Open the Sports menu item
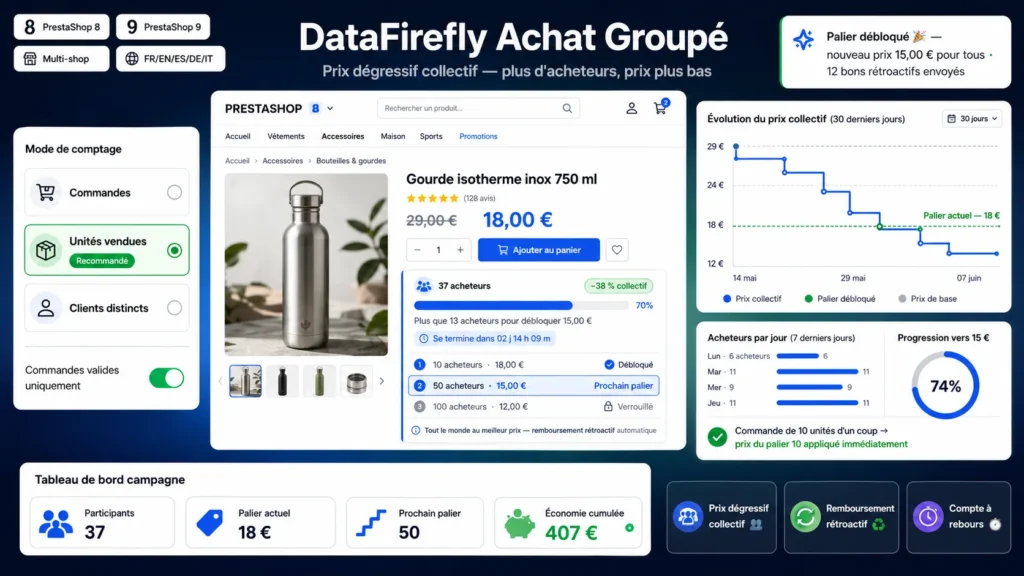The image size is (1024, 576). (431, 136)
